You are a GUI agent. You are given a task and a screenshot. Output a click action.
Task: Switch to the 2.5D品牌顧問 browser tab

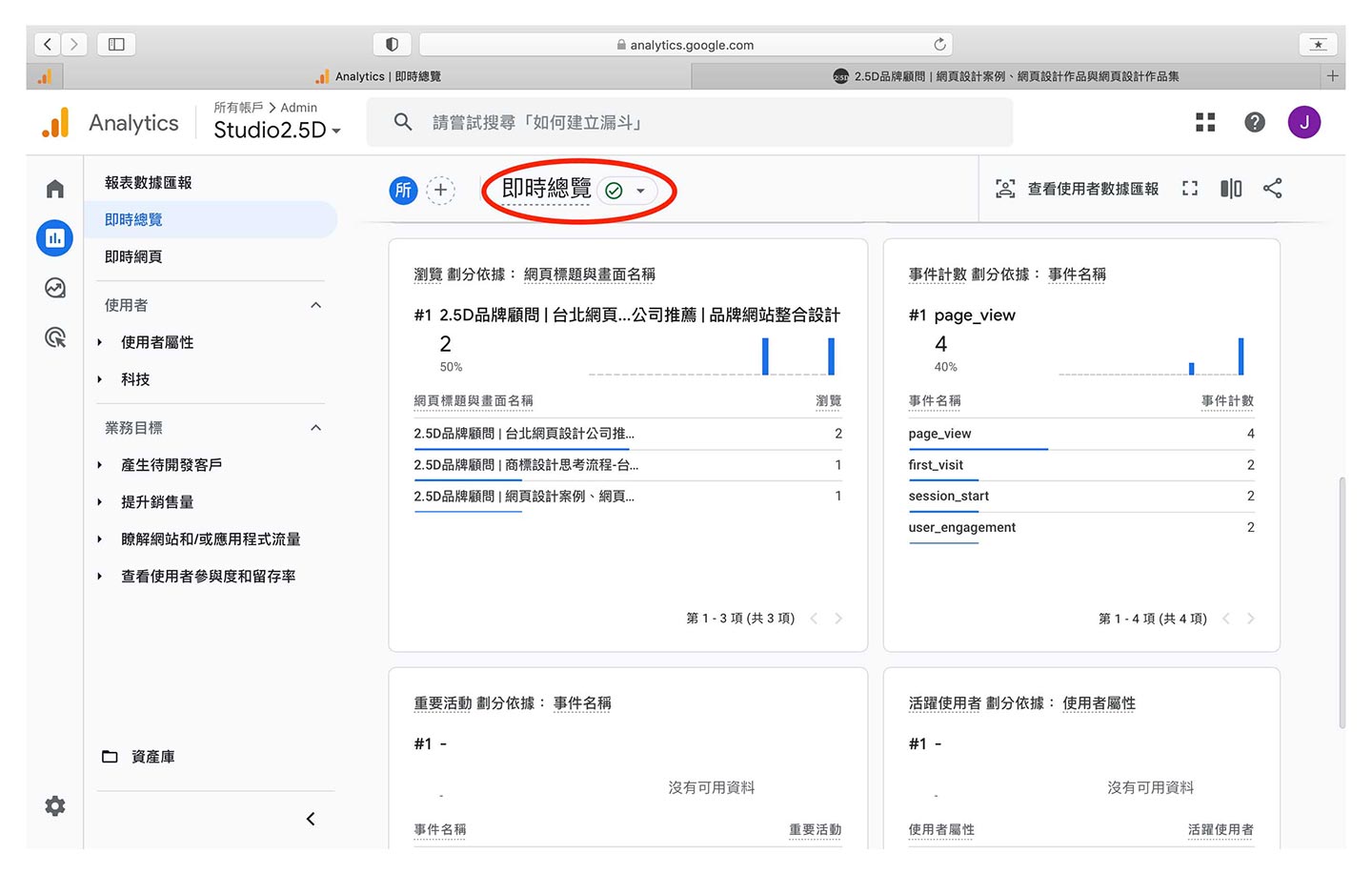click(x=1008, y=76)
